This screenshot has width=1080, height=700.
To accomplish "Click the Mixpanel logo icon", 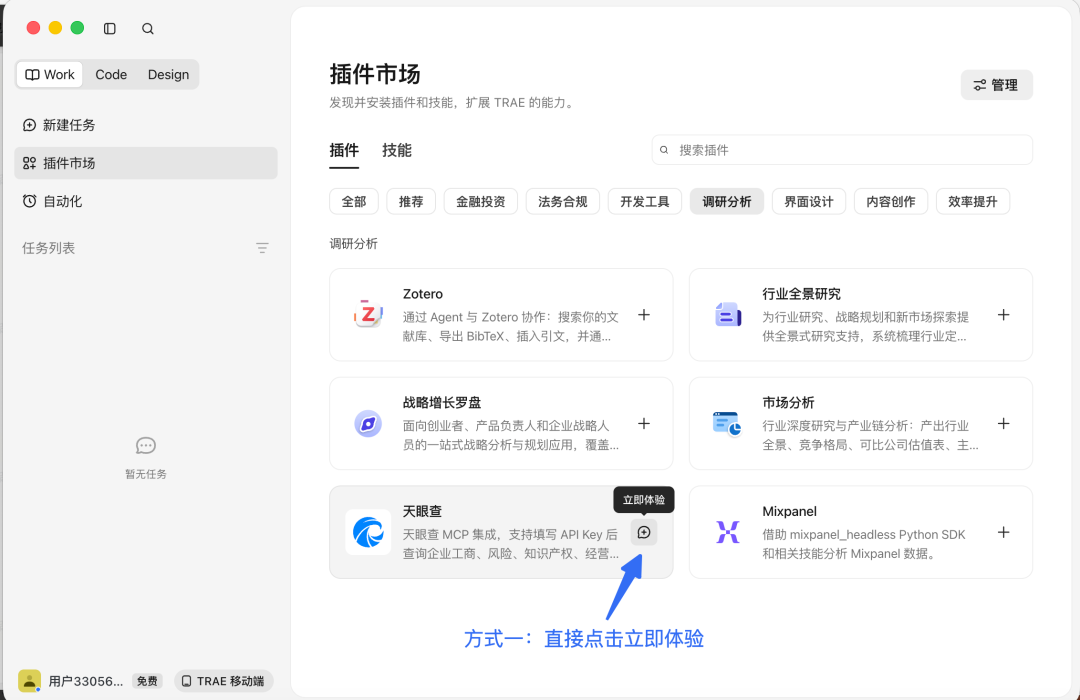I will 728,533.
